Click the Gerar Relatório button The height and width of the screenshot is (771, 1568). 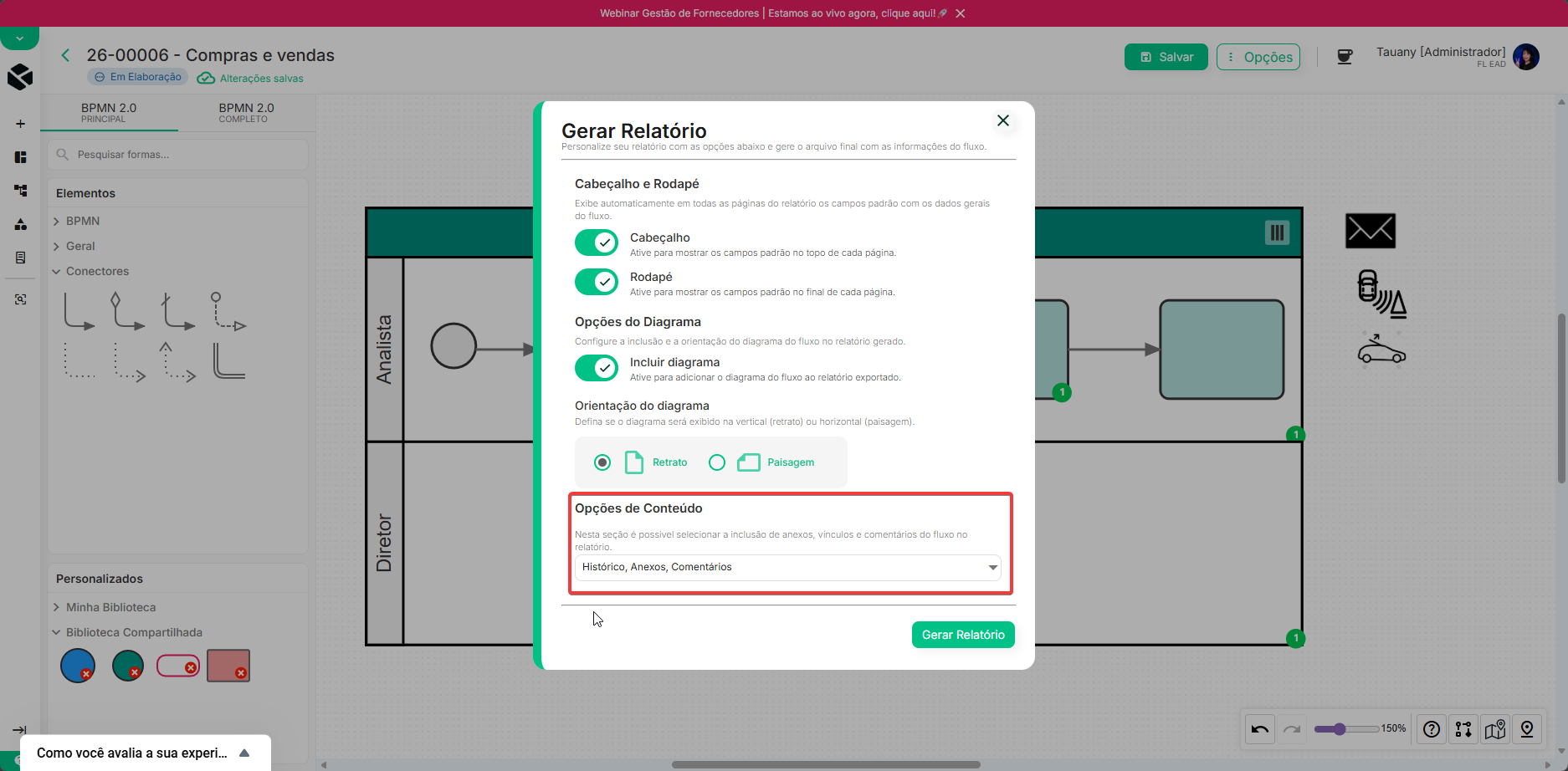[963, 635]
